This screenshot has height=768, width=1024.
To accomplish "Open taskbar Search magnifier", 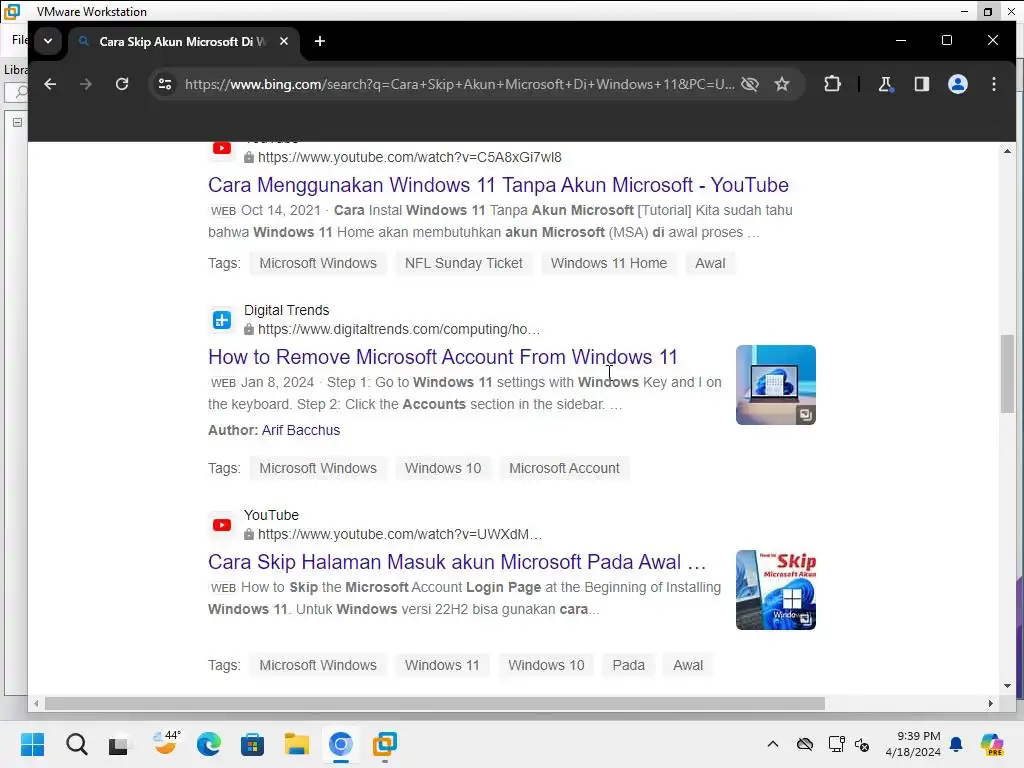I will (x=76, y=744).
